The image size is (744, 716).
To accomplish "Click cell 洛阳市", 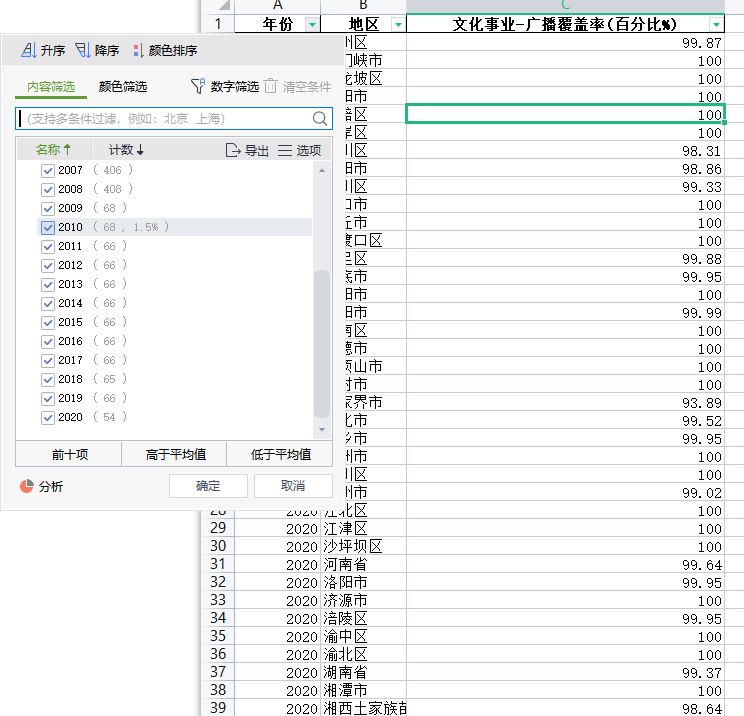I will click(363, 583).
